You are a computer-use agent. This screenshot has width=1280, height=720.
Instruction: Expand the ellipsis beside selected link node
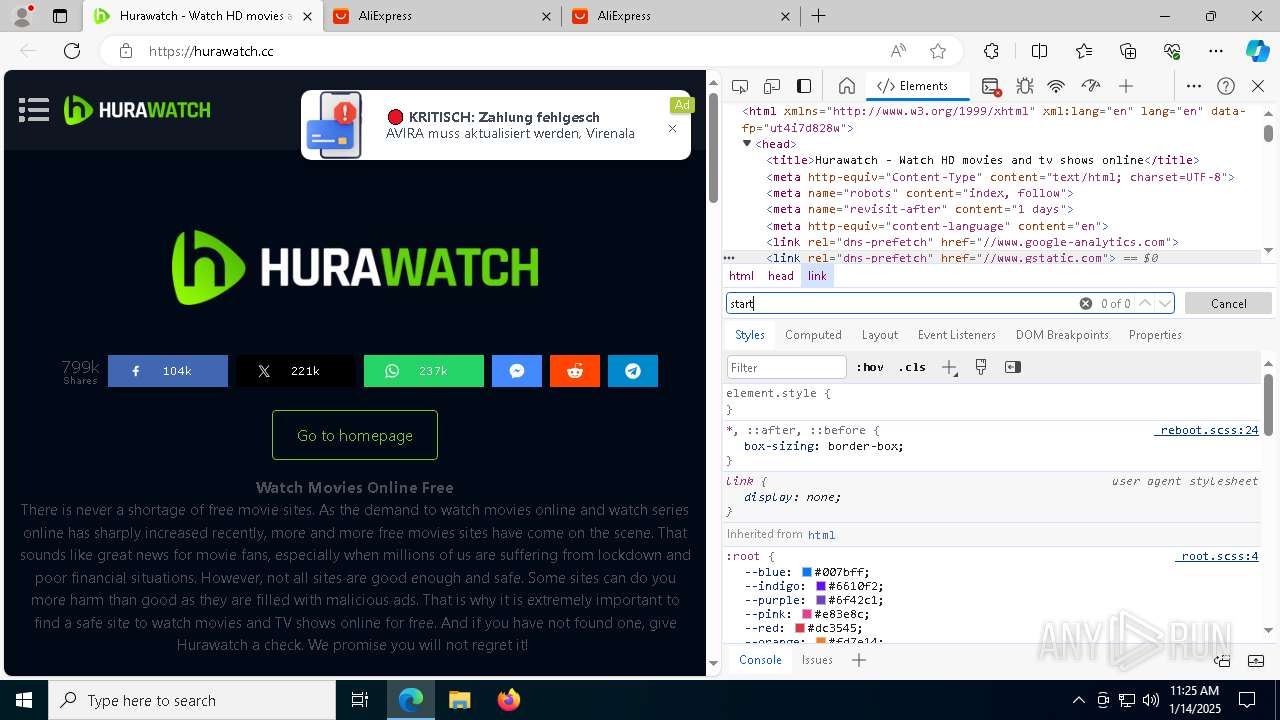point(729,258)
